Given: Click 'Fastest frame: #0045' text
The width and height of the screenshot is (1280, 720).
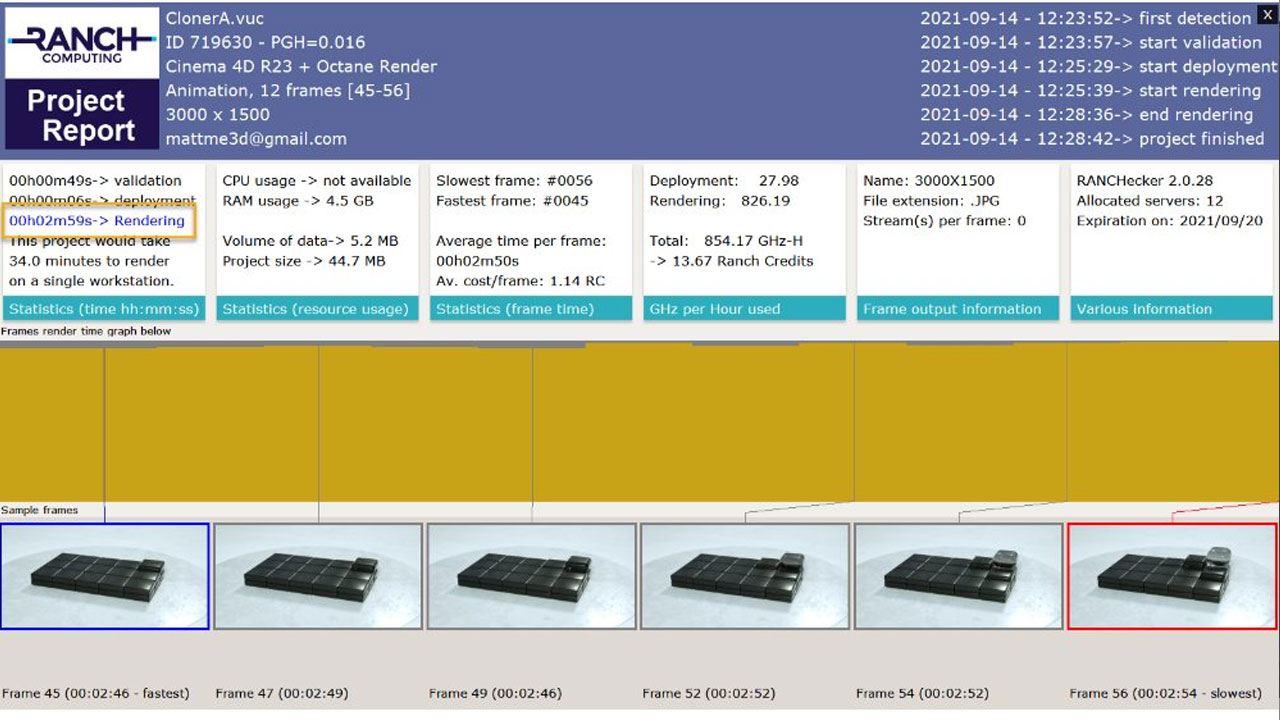Looking at the screenshot, I should [x=512, y=200].
